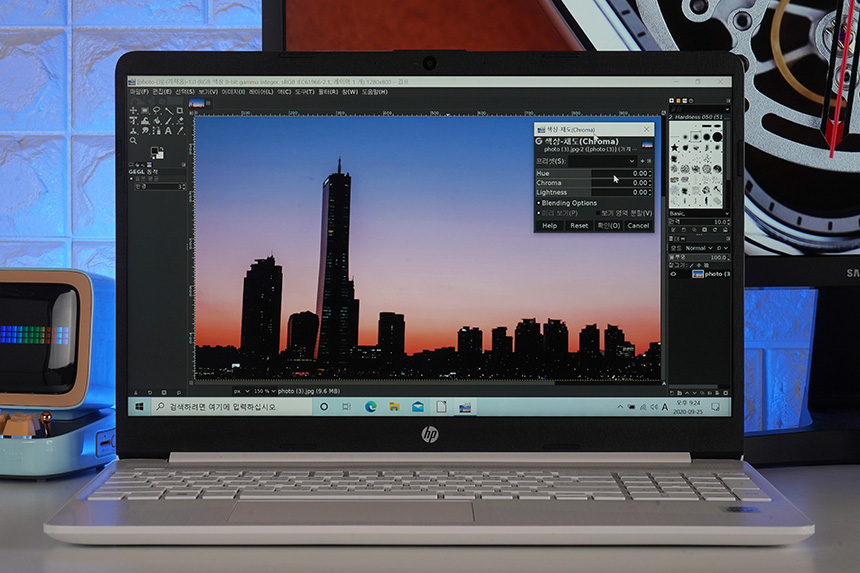This screenshot has height=573, width=860.
Task: Show hidden icons chevron in system tray
Action: click(620, 407)
